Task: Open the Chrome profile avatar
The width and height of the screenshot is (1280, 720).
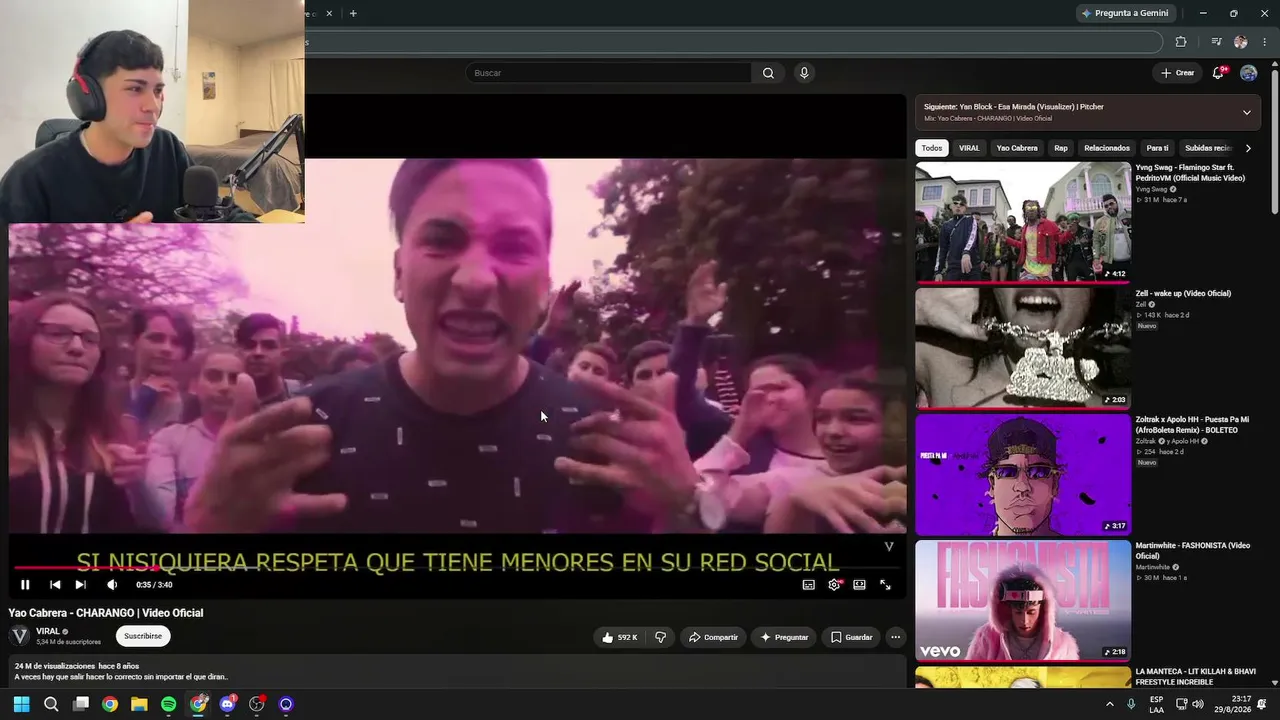Action: [1240, 42]
